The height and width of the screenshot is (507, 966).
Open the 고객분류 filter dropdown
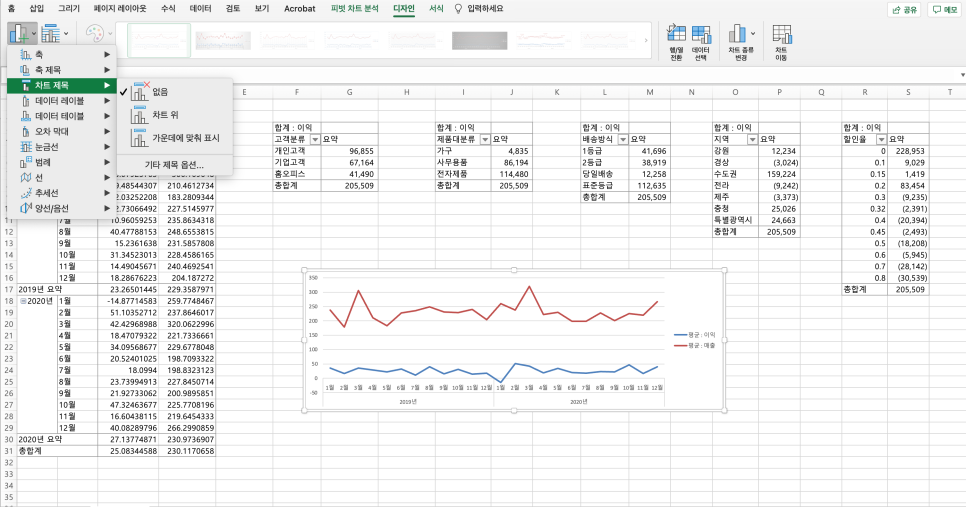(x=315, y=140)
